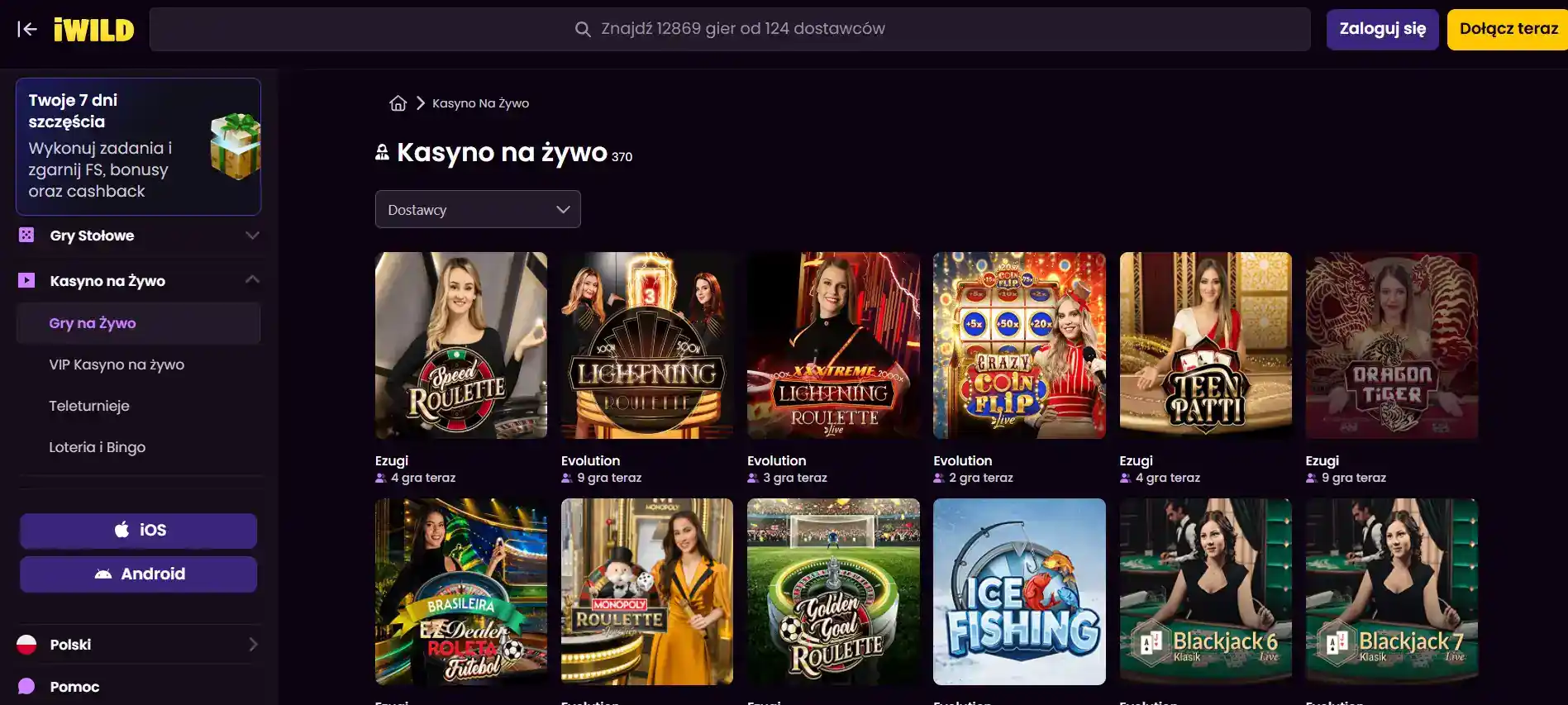
Task: Click Pomoc help link in sidebar
Action: click(74, 687)
